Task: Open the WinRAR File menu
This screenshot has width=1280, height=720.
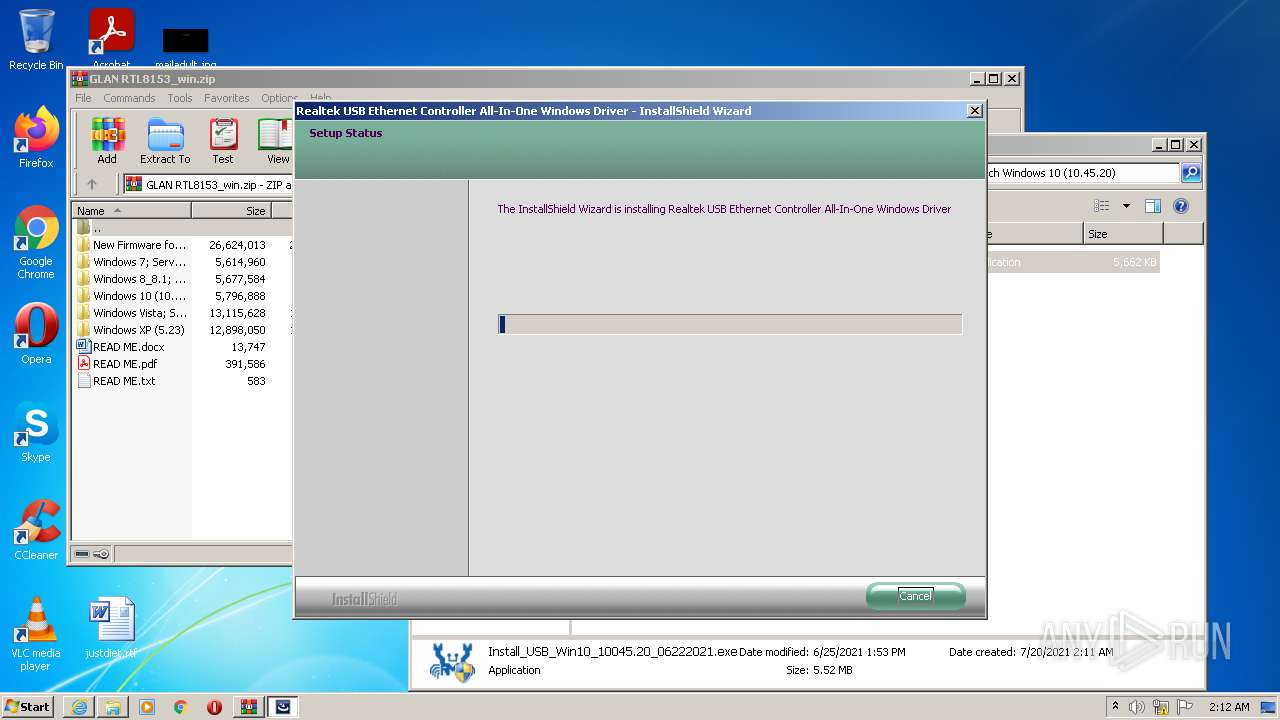Action: (x=83, y=98)
